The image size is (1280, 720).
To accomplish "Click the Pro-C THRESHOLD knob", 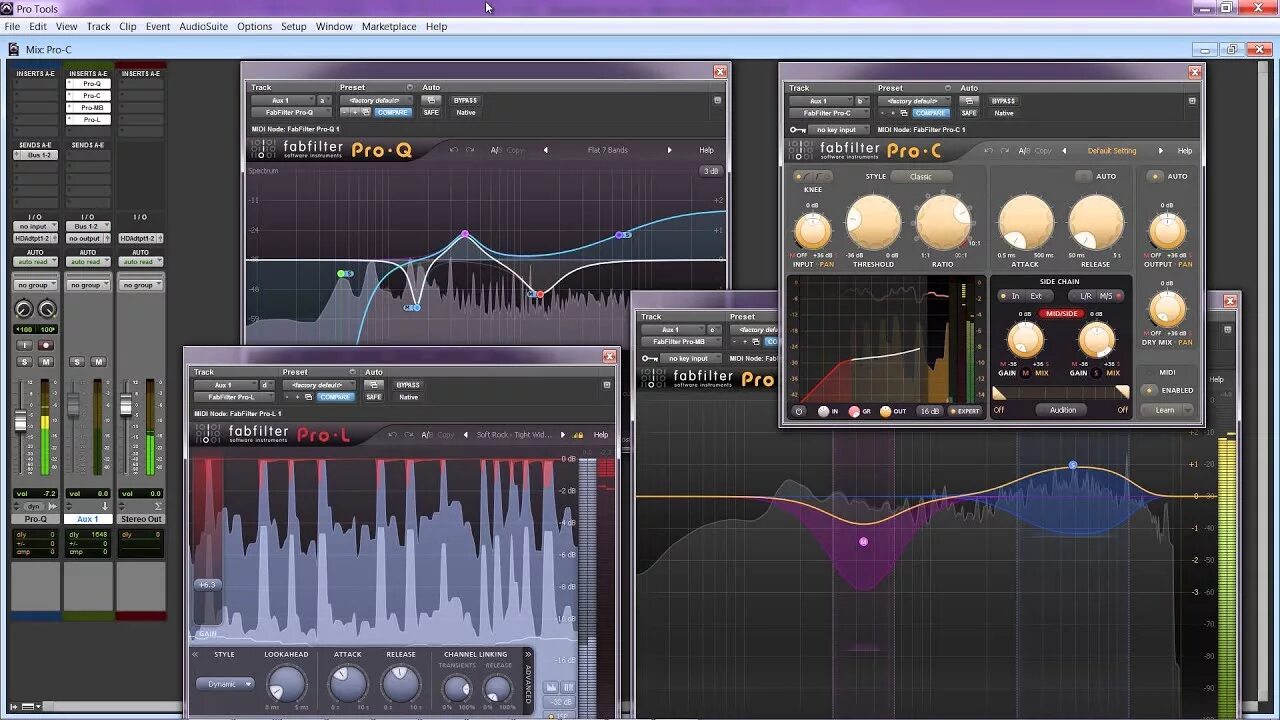I will [873, 222].
